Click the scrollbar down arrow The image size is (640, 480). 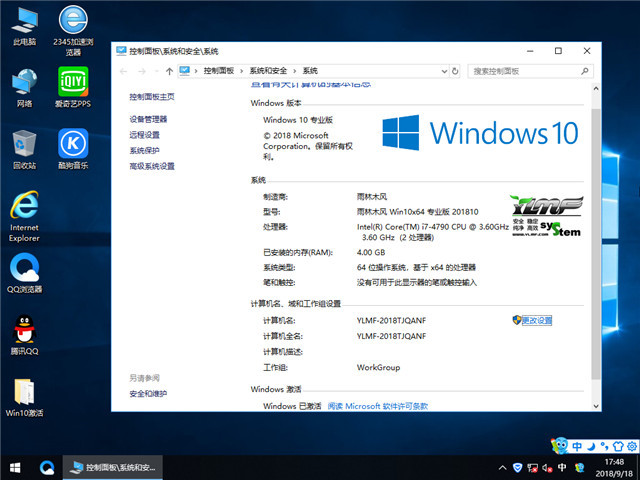(596, 406)
